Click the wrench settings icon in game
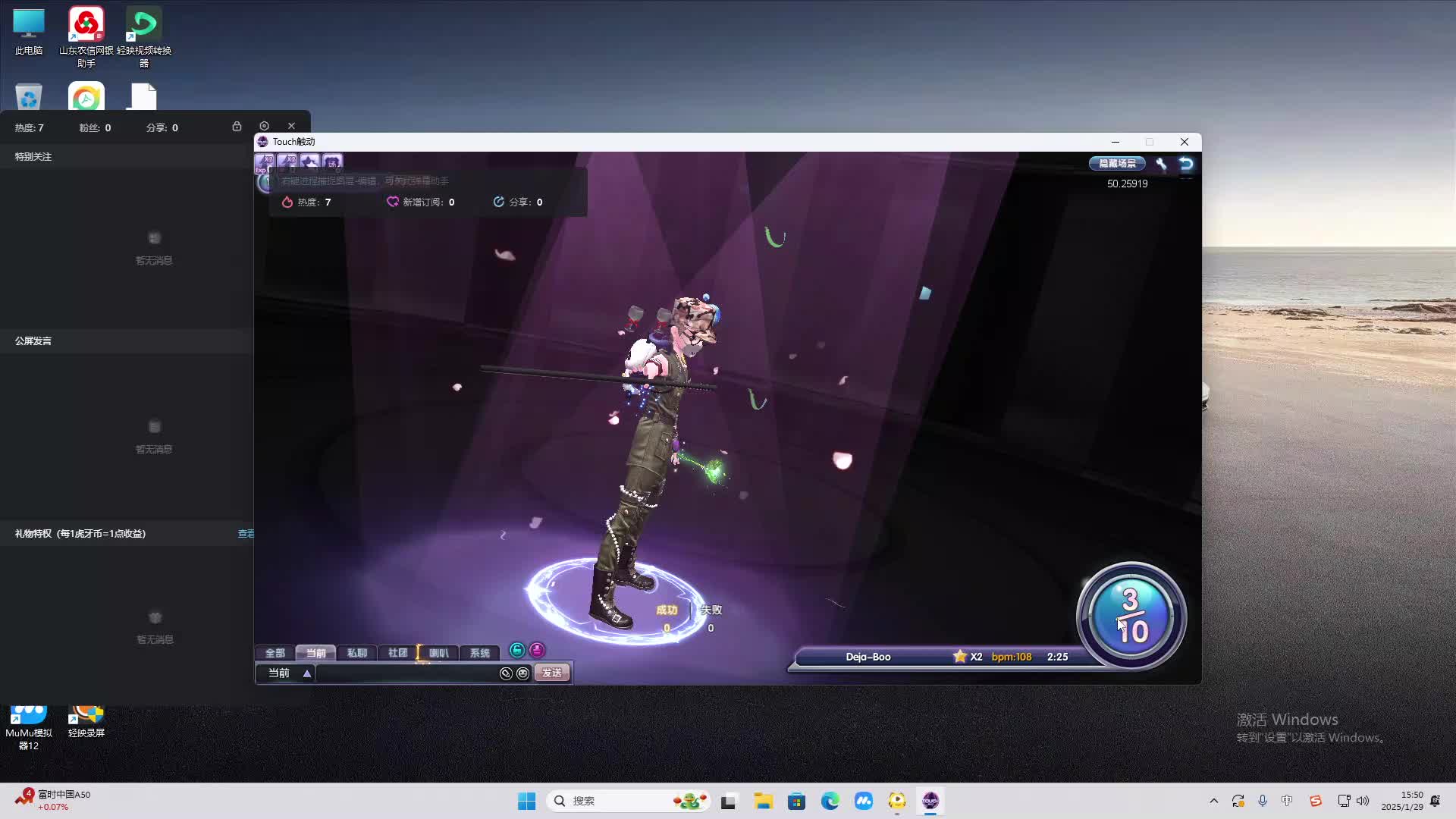 (x=1161, y=164)
